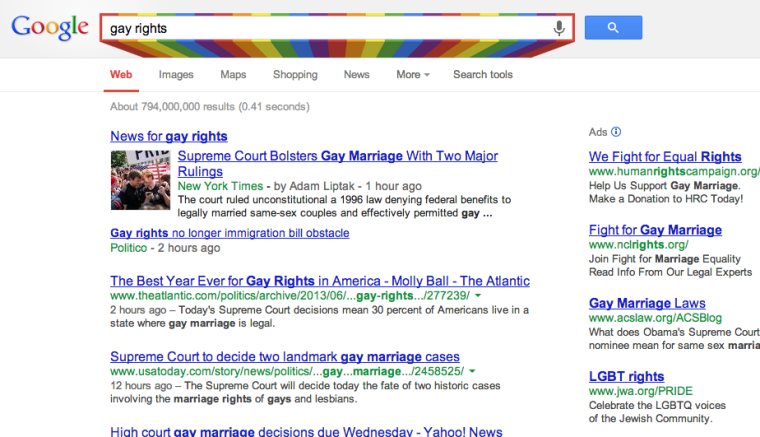Image resolution: width=760 pixels, height=437 pixels.
Task: Open the 'Fight for Gay Marriage' ad
Action: [x=655, y=230]
